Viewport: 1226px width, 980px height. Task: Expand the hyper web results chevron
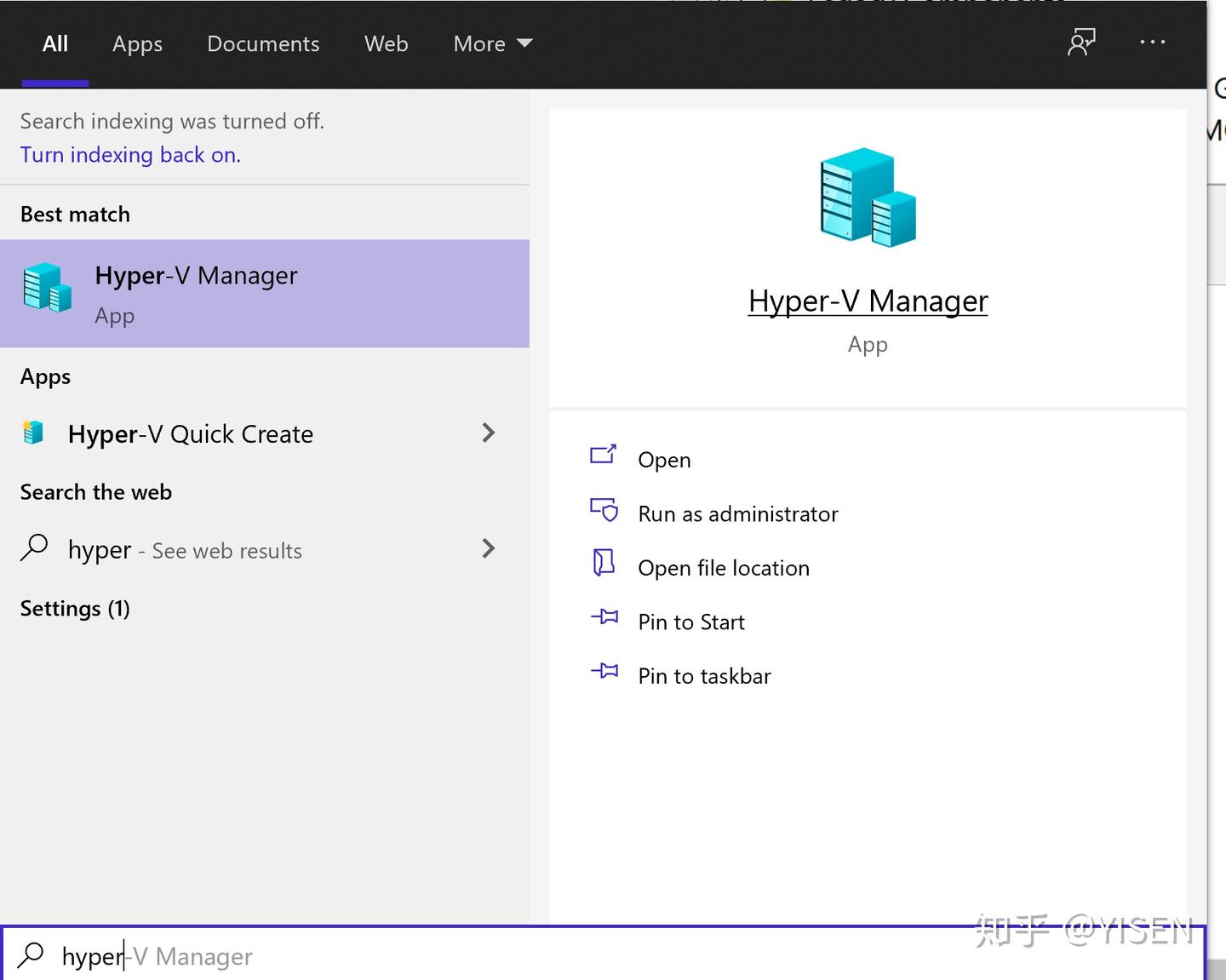point(488,548)
